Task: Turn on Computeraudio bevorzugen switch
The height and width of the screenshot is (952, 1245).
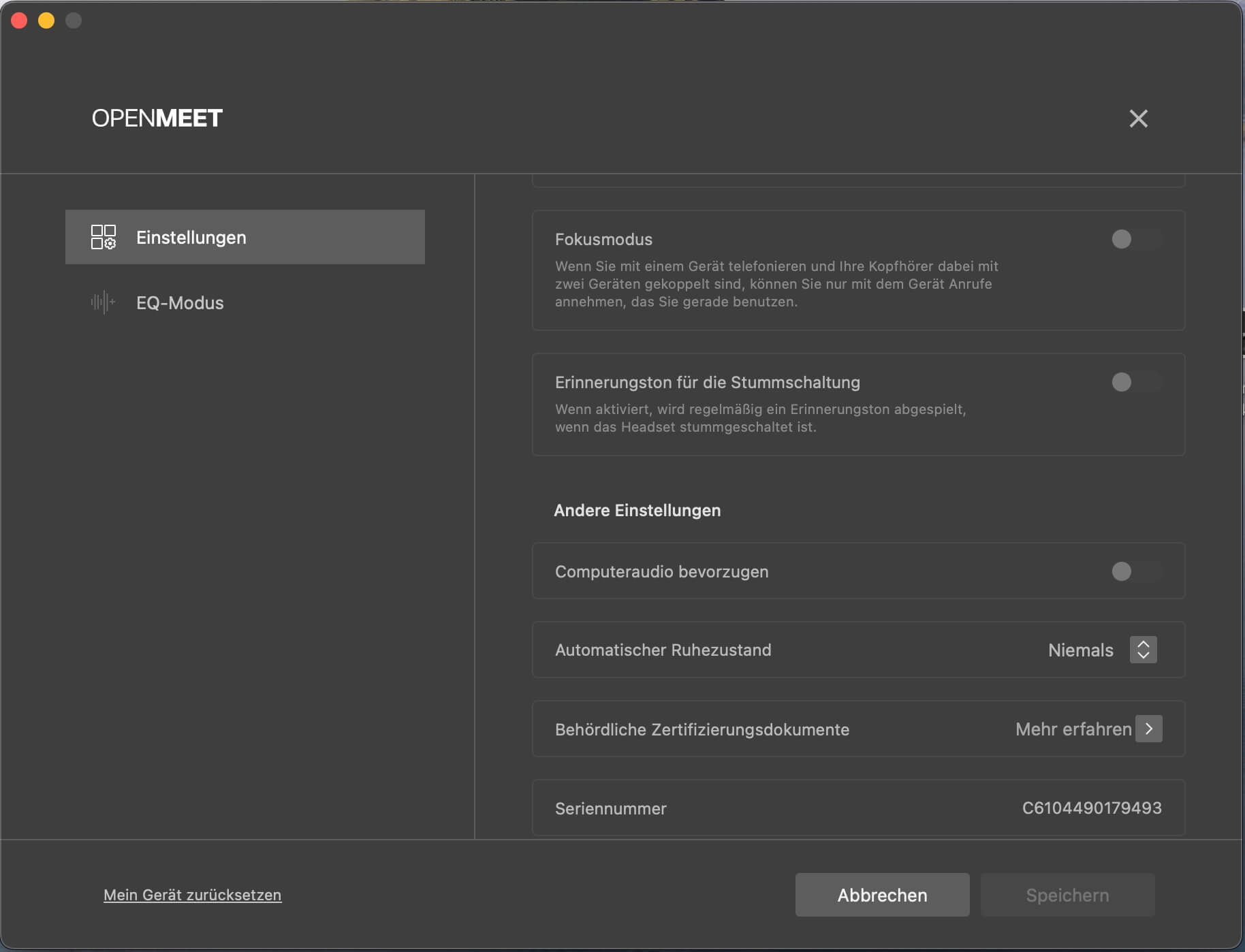Action: 1136,571
